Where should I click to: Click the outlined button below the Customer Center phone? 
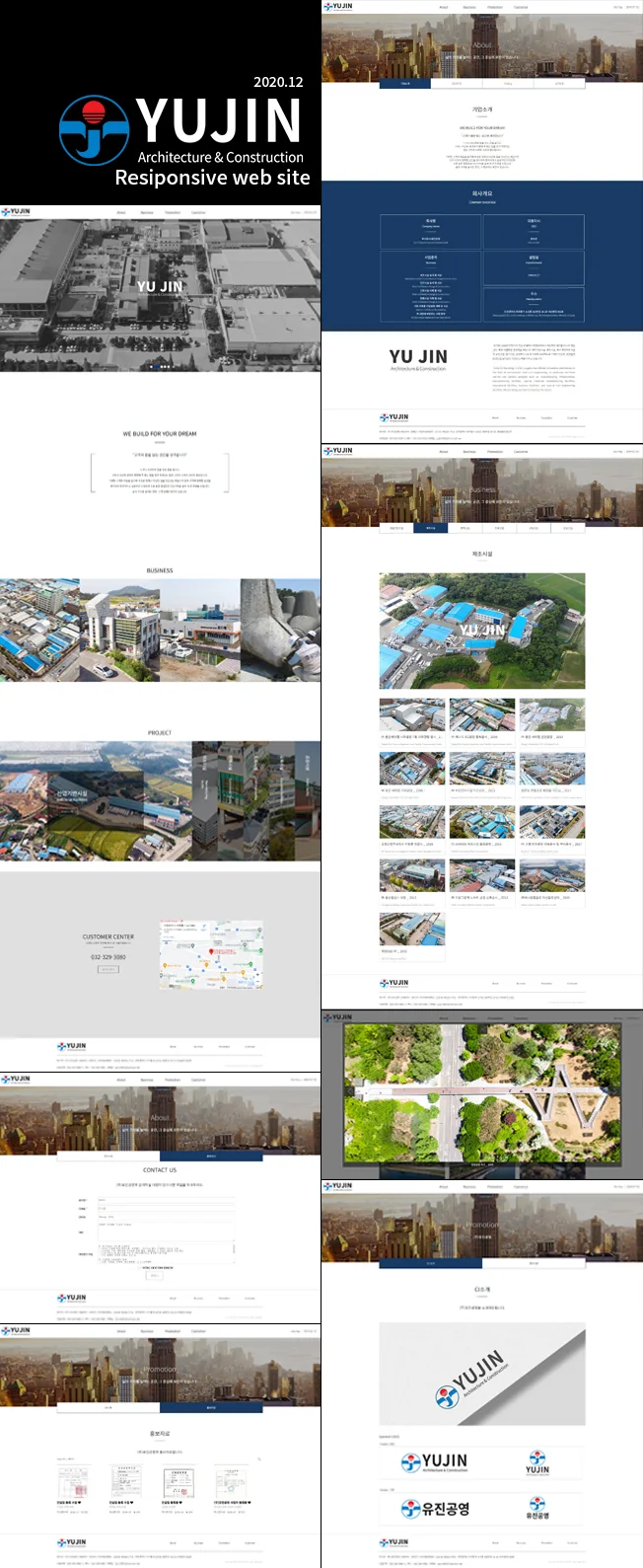click(x=108, y=970)
